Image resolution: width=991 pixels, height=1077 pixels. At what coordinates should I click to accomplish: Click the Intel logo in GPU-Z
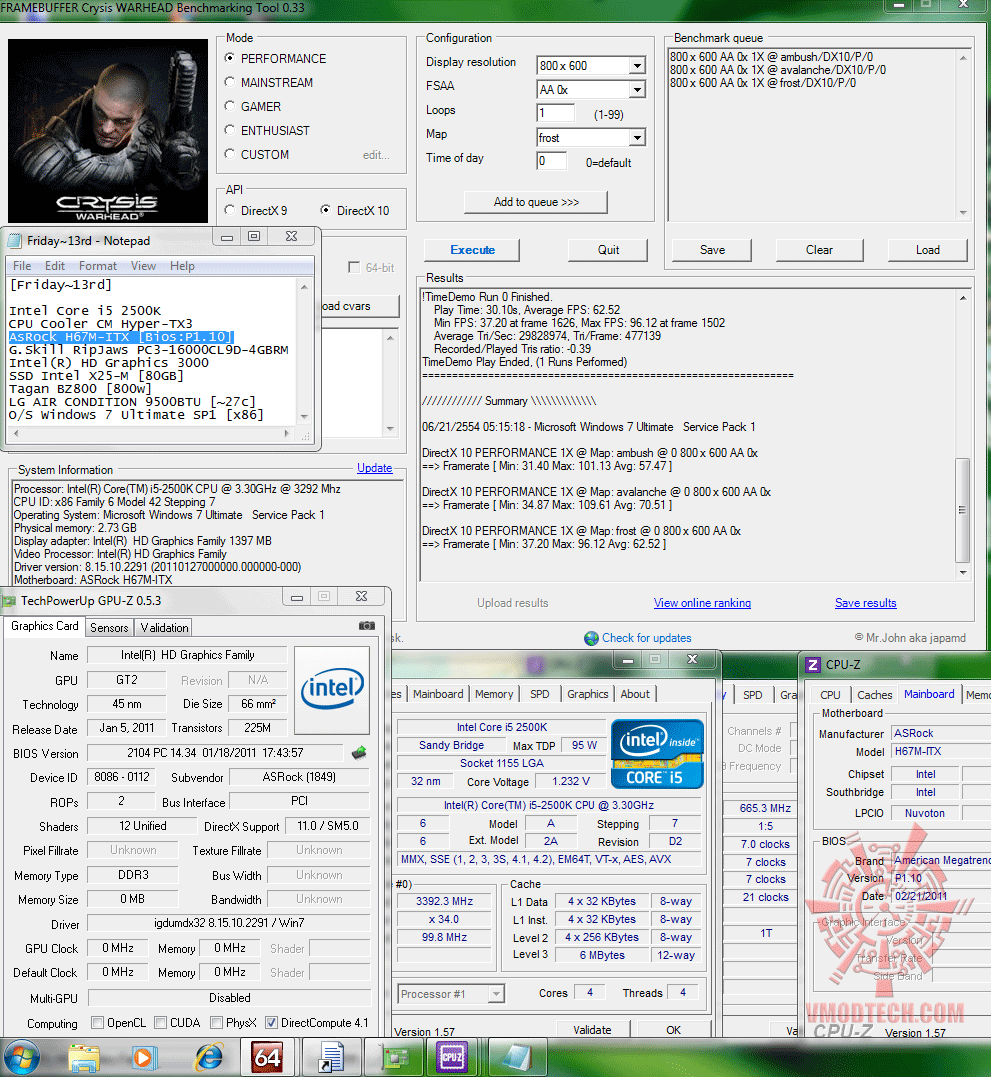click(332, 689)
